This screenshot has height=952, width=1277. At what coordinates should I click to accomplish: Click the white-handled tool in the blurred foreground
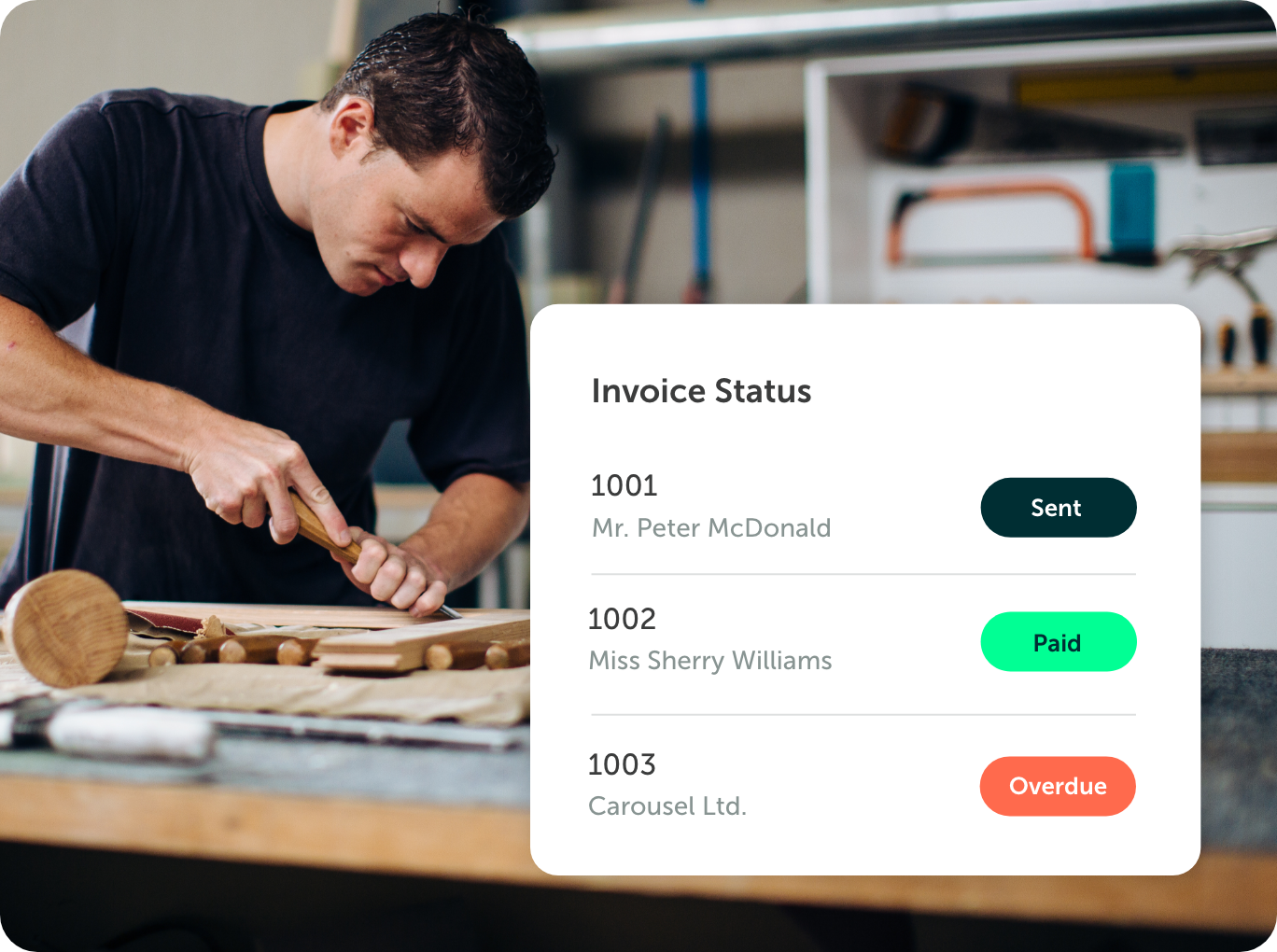pos(131,733)
